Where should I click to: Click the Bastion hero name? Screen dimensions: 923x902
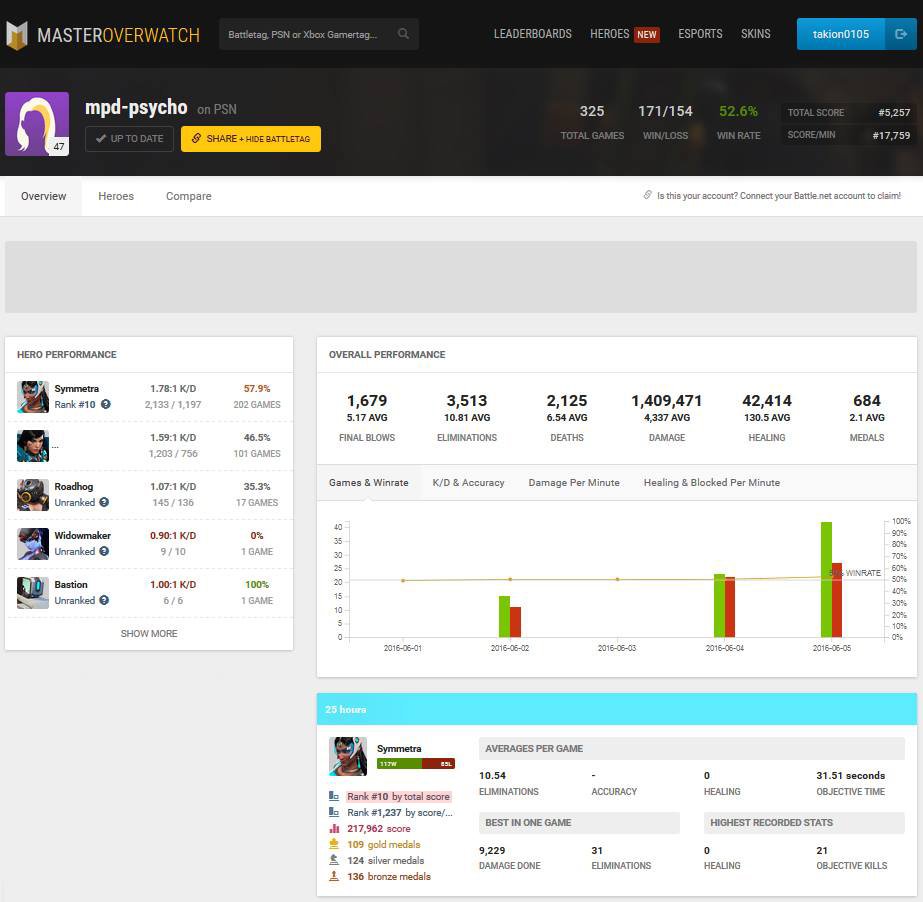pyautogui.click(x=71, y=584)
